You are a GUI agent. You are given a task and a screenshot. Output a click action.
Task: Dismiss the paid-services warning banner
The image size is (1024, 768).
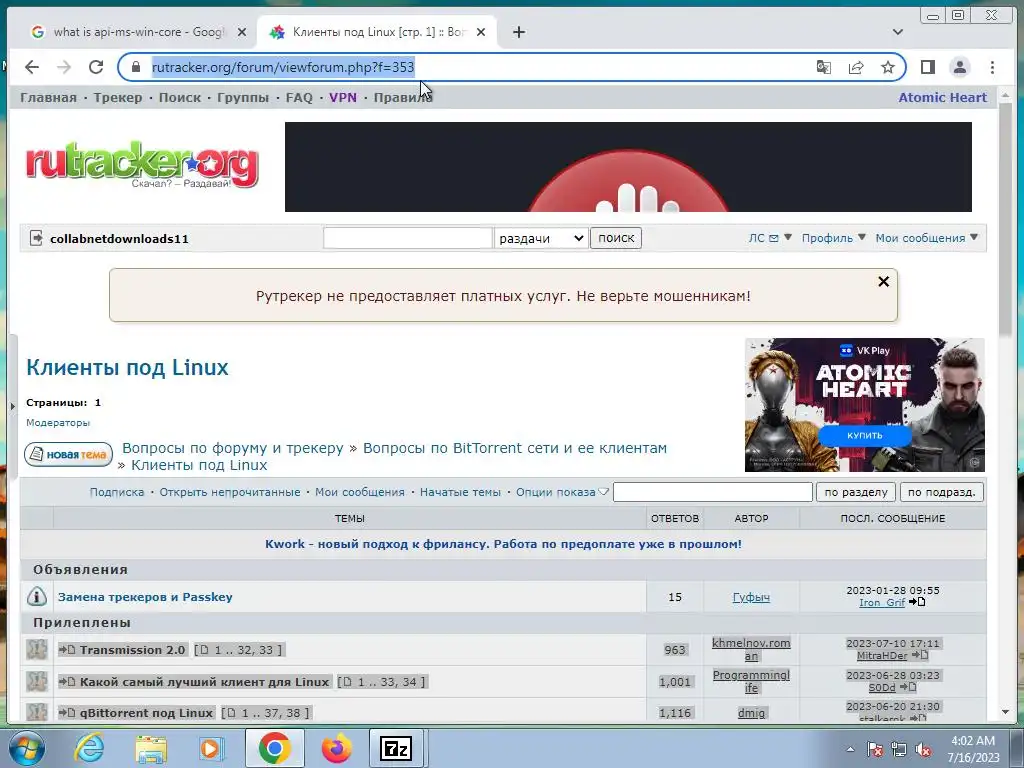click(884, 281)
